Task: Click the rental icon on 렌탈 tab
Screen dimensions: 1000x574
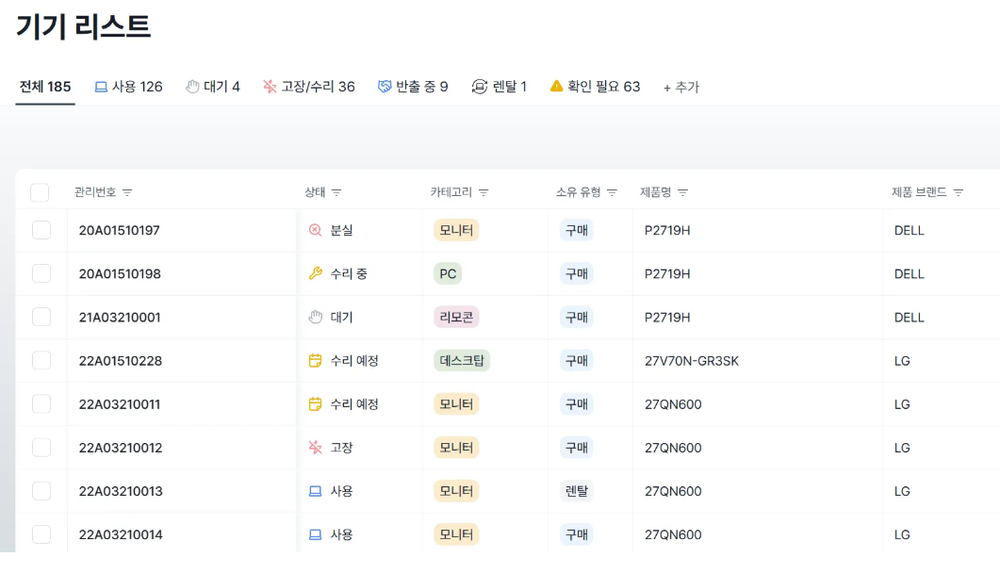Action: (x=480, y=87)
